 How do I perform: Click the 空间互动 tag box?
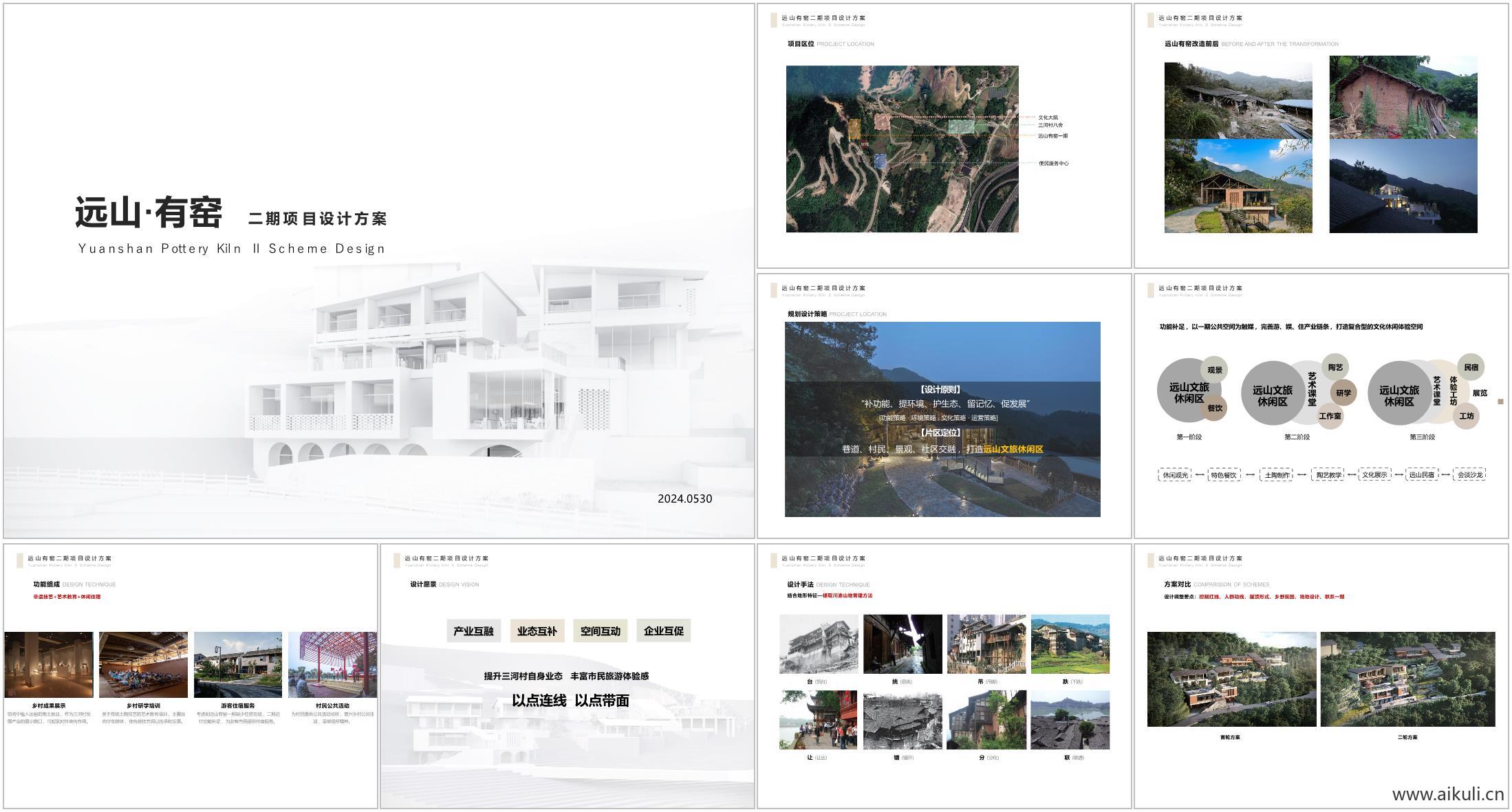(600, 630)
